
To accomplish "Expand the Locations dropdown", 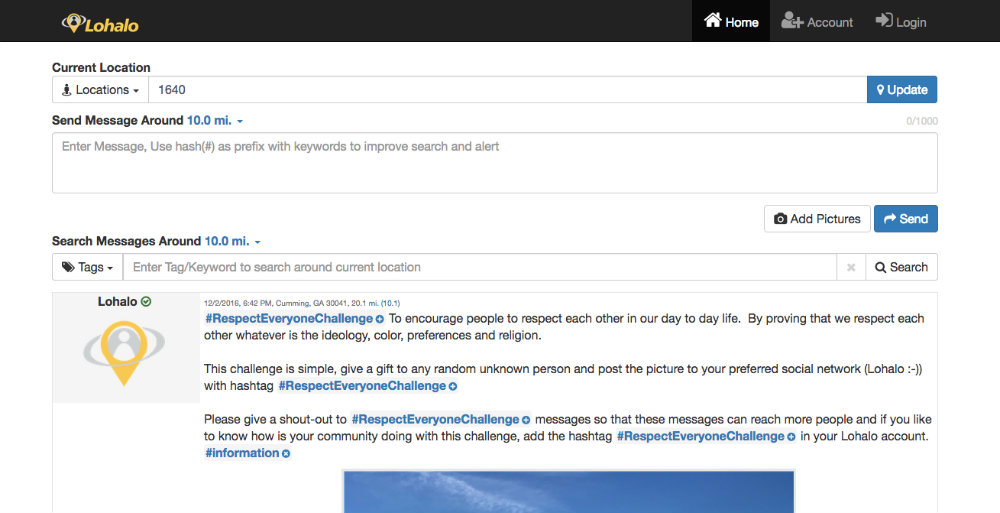I will tap(100, 90).
